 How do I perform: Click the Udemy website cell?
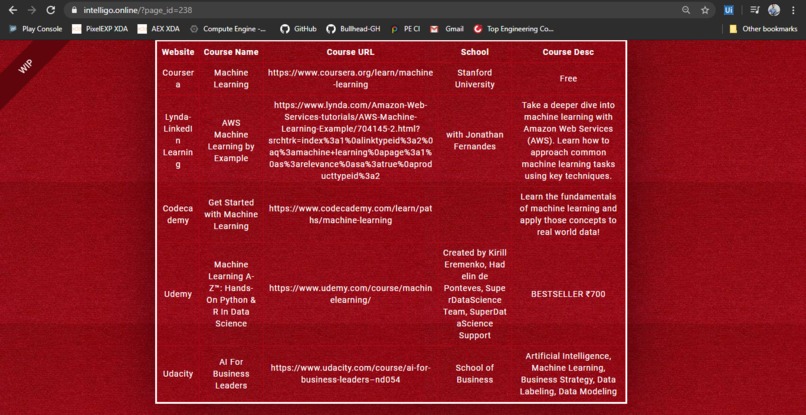[x=178, y=294]
